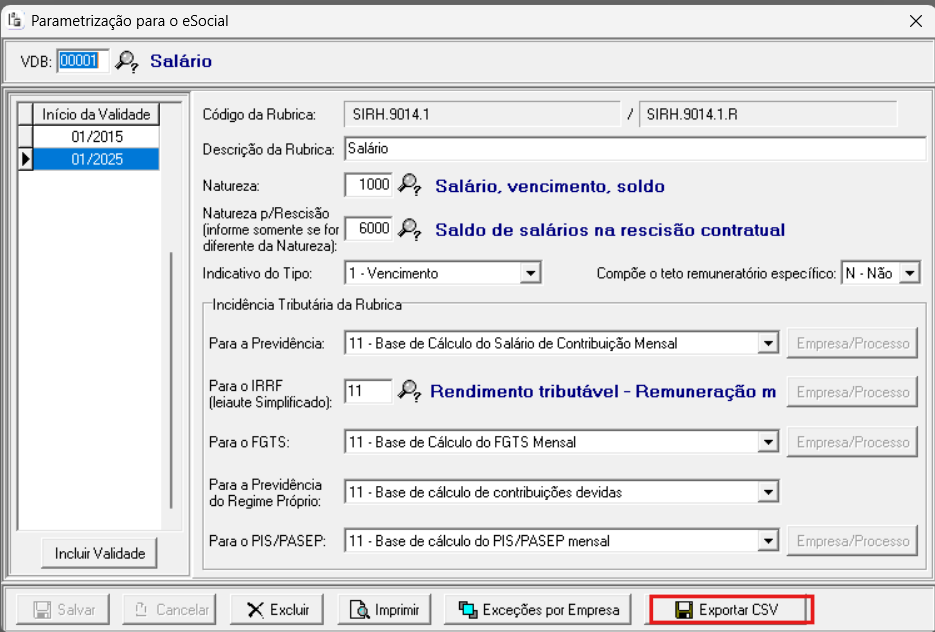935x632 pixels.
Task: Click the Natureza p/Rescisão search icon
Action: pos(410,229)
